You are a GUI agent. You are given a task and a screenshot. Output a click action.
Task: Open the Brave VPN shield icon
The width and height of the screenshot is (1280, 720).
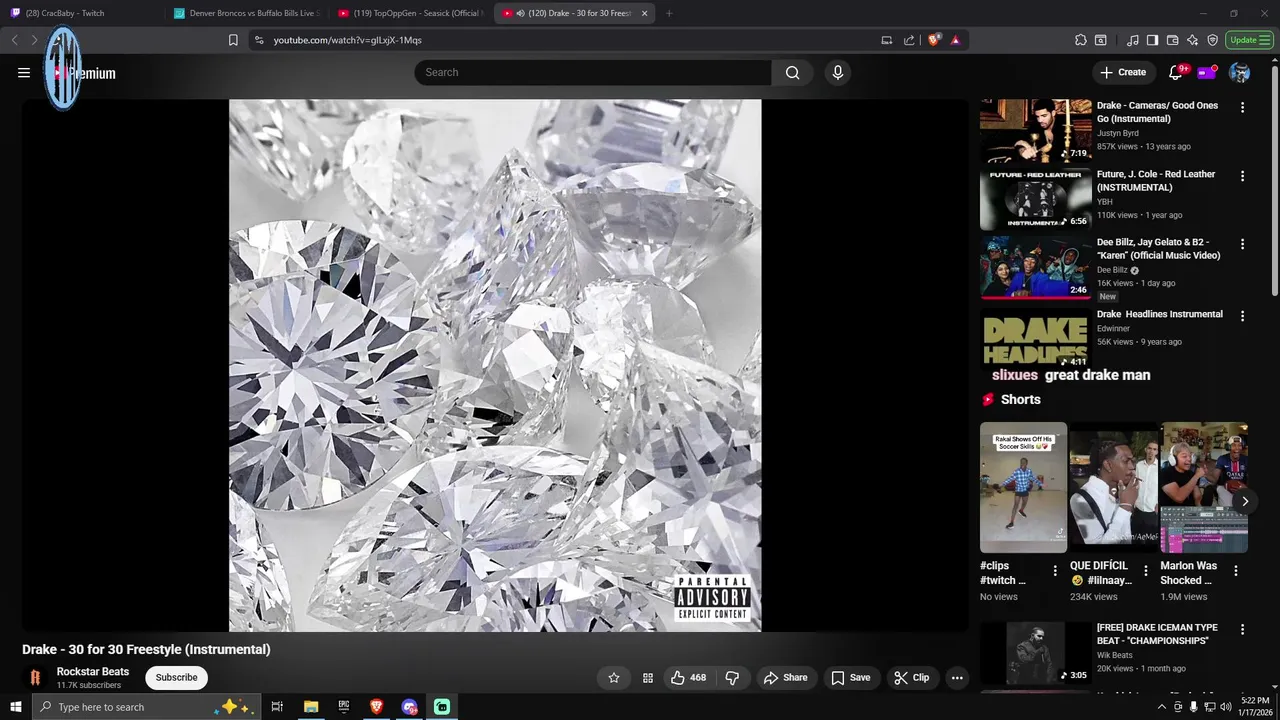pyautogui.click(x=1213, y=40)
